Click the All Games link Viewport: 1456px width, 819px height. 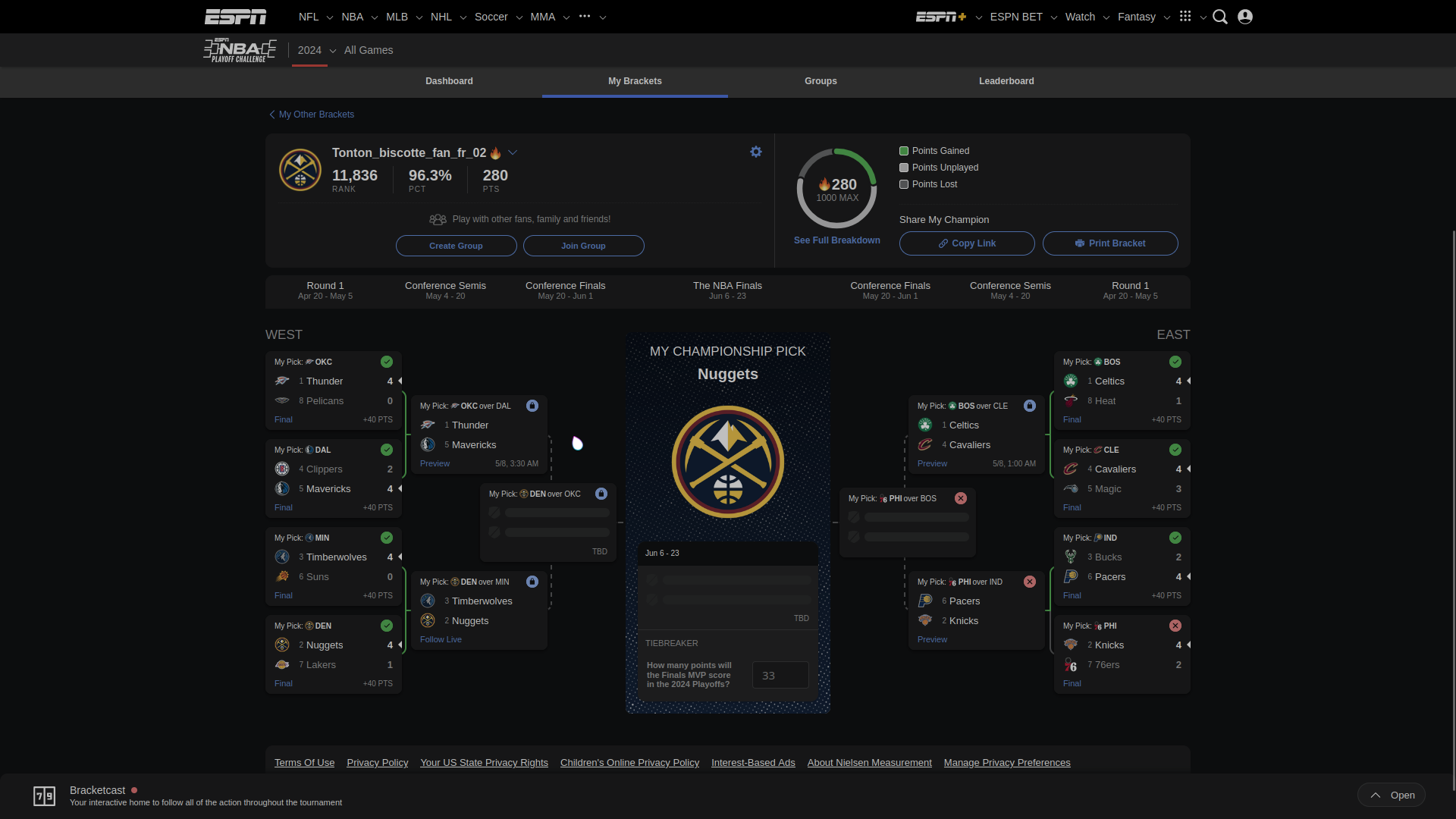tap(369, 50)
